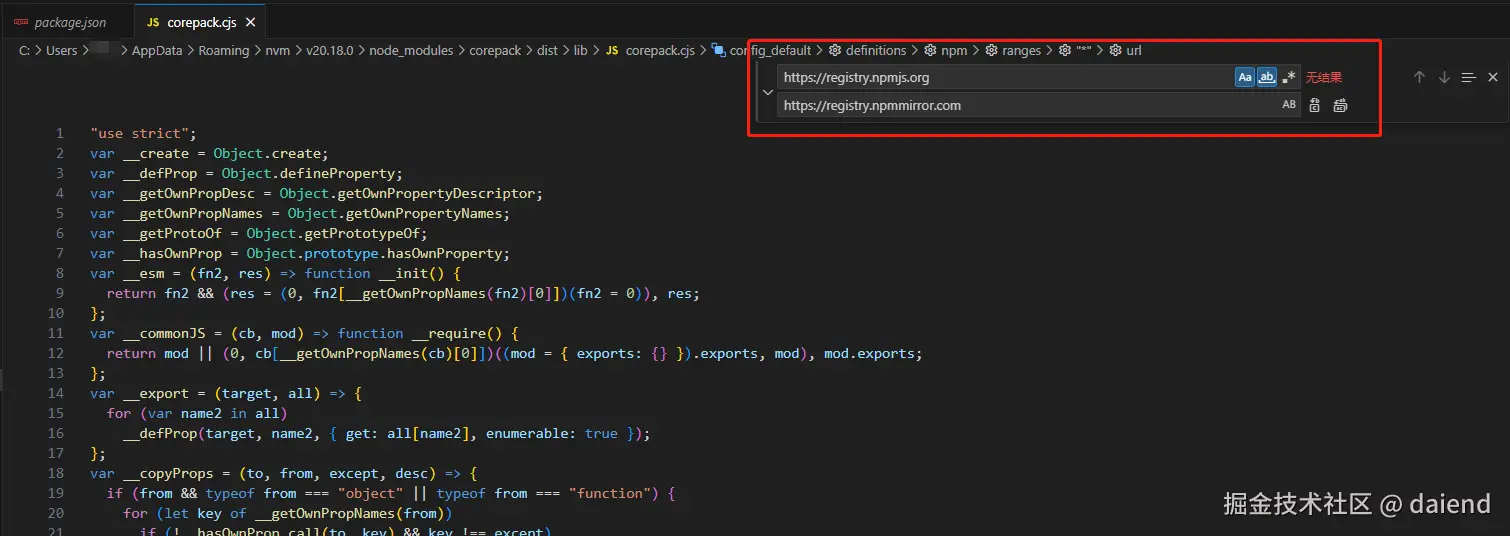Click JS icon in breadcrumb path
Viewport: 1510px width, 536px height.
pyautogui.click(x=612, y=50)
